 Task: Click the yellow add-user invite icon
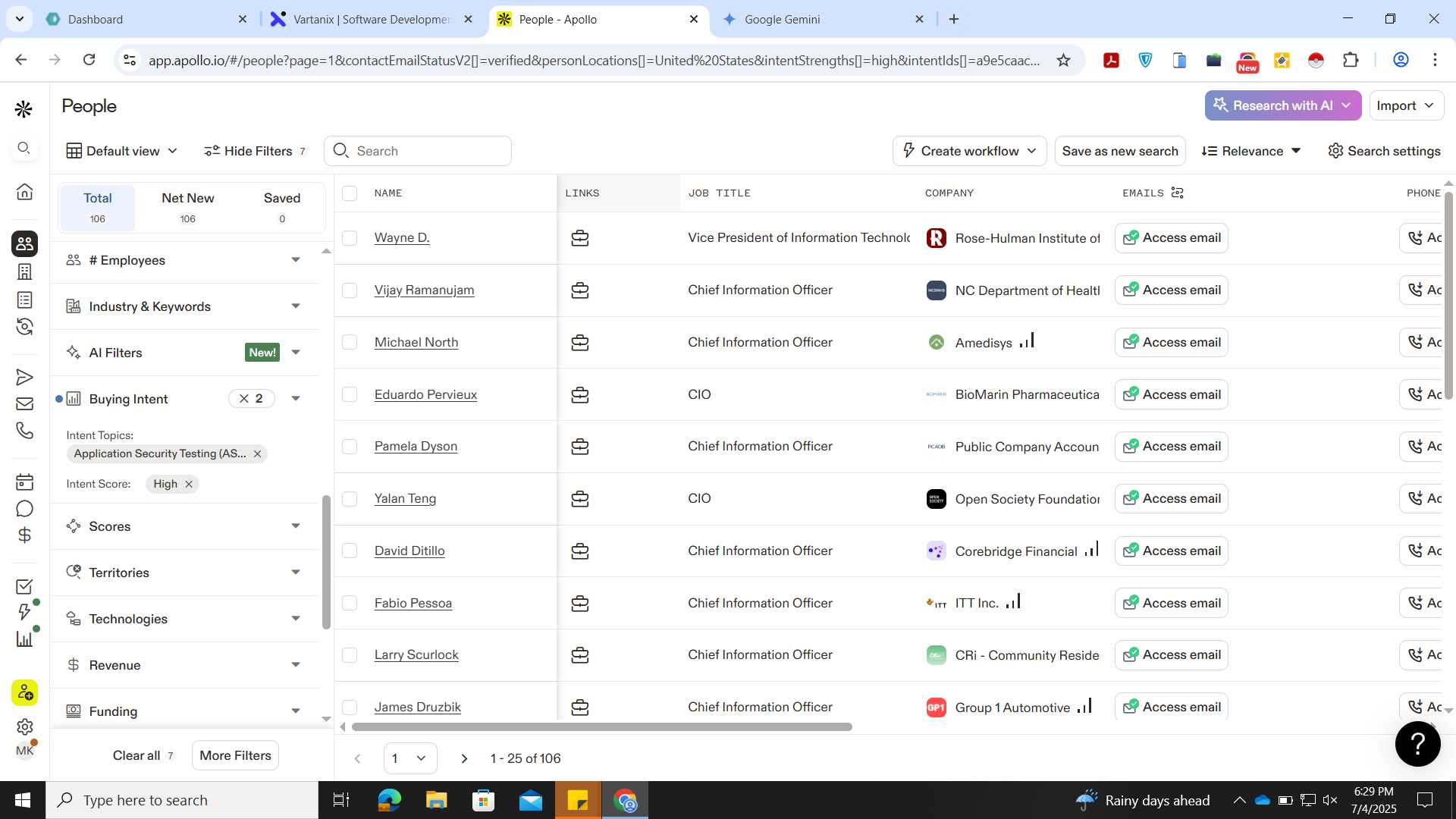coord(24,692)
